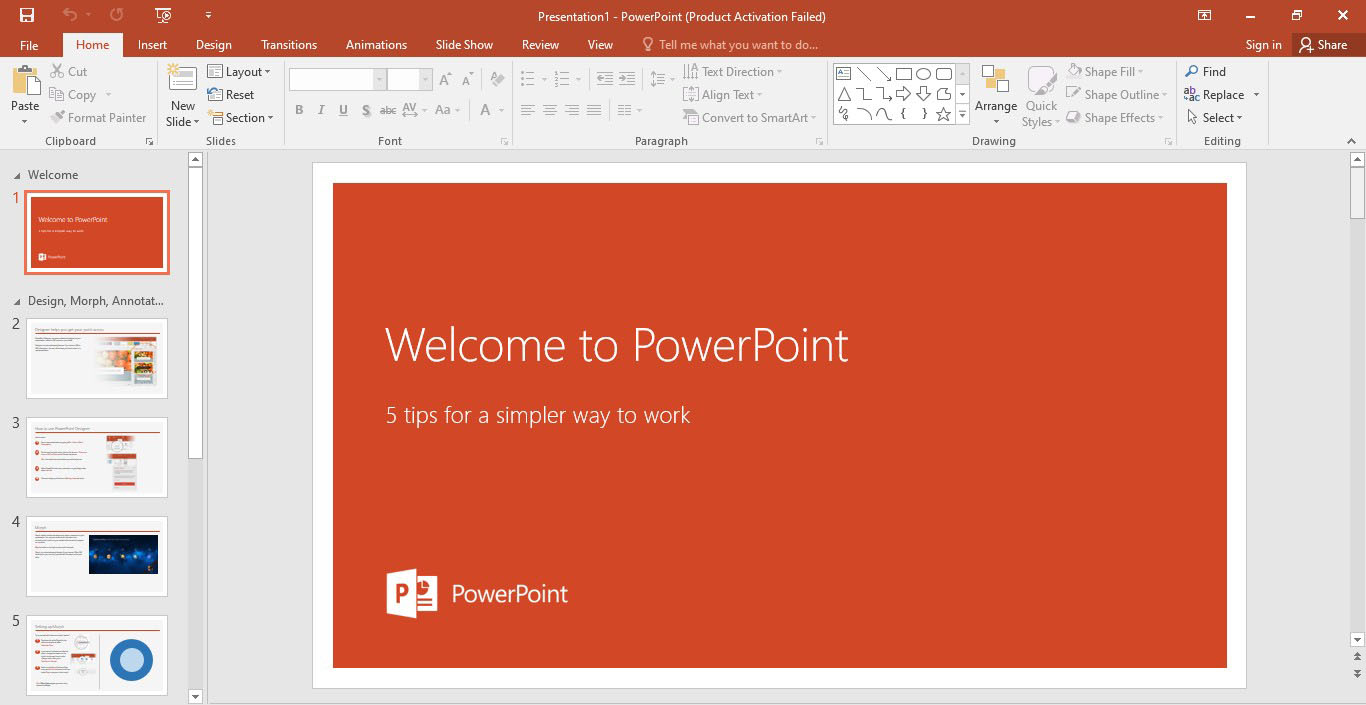This screenshot has width=1366, height=705.
Task: Click the Paste clipboard icon
Action: click(25, 82)
